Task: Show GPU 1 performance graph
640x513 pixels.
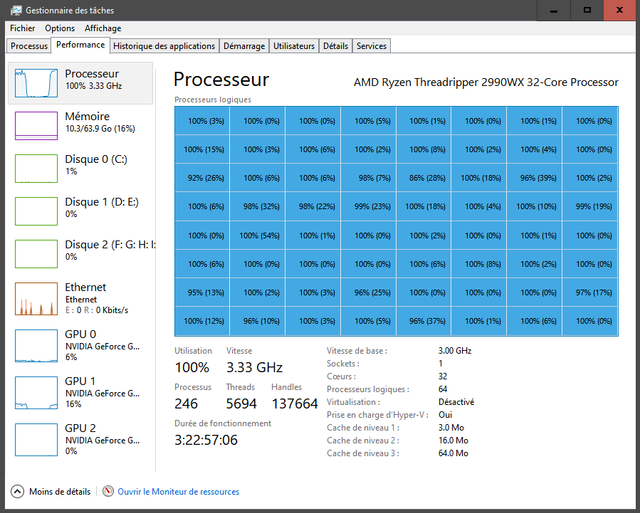Action: (80, 393)
